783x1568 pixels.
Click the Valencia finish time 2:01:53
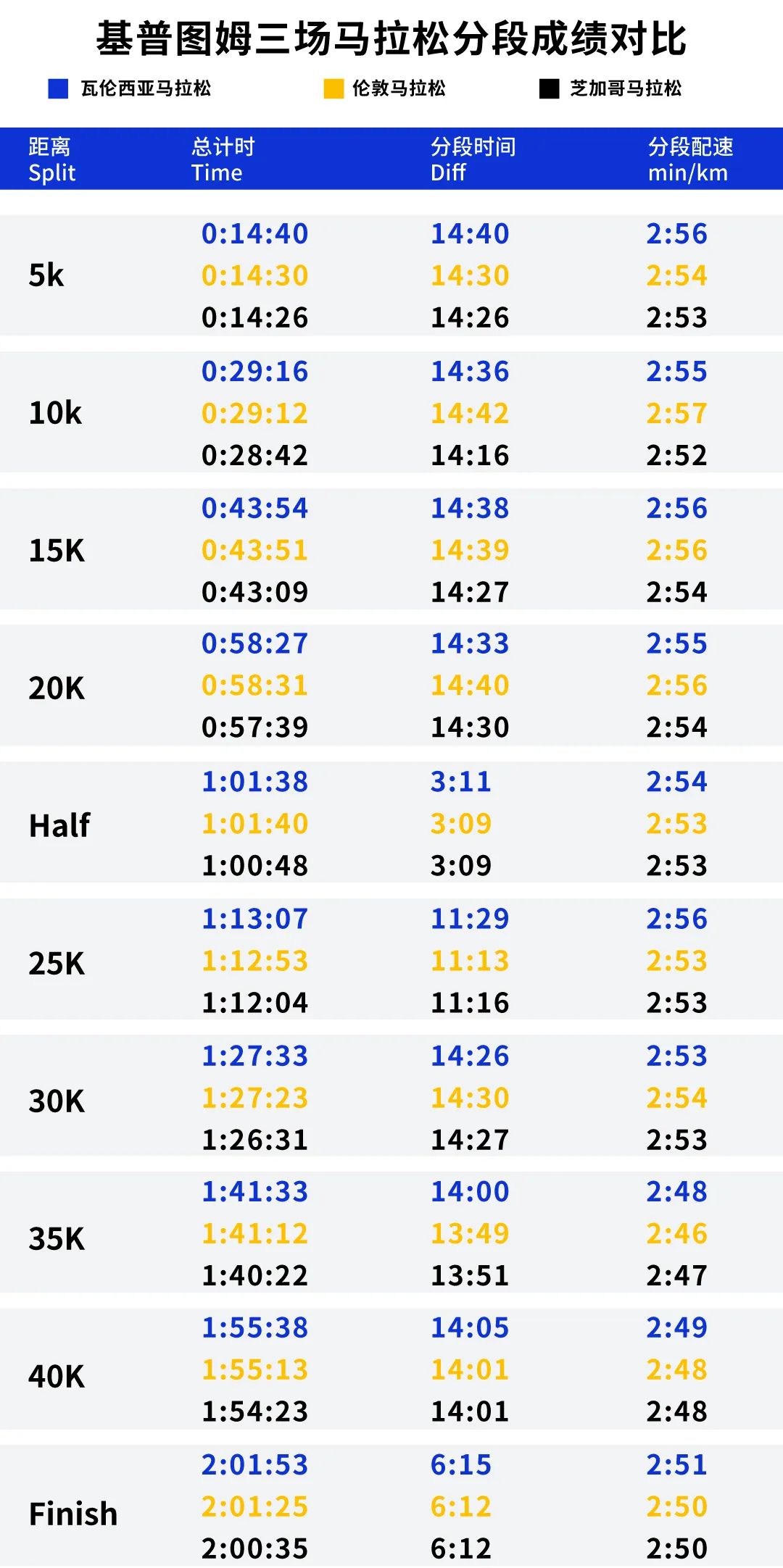255,1465
